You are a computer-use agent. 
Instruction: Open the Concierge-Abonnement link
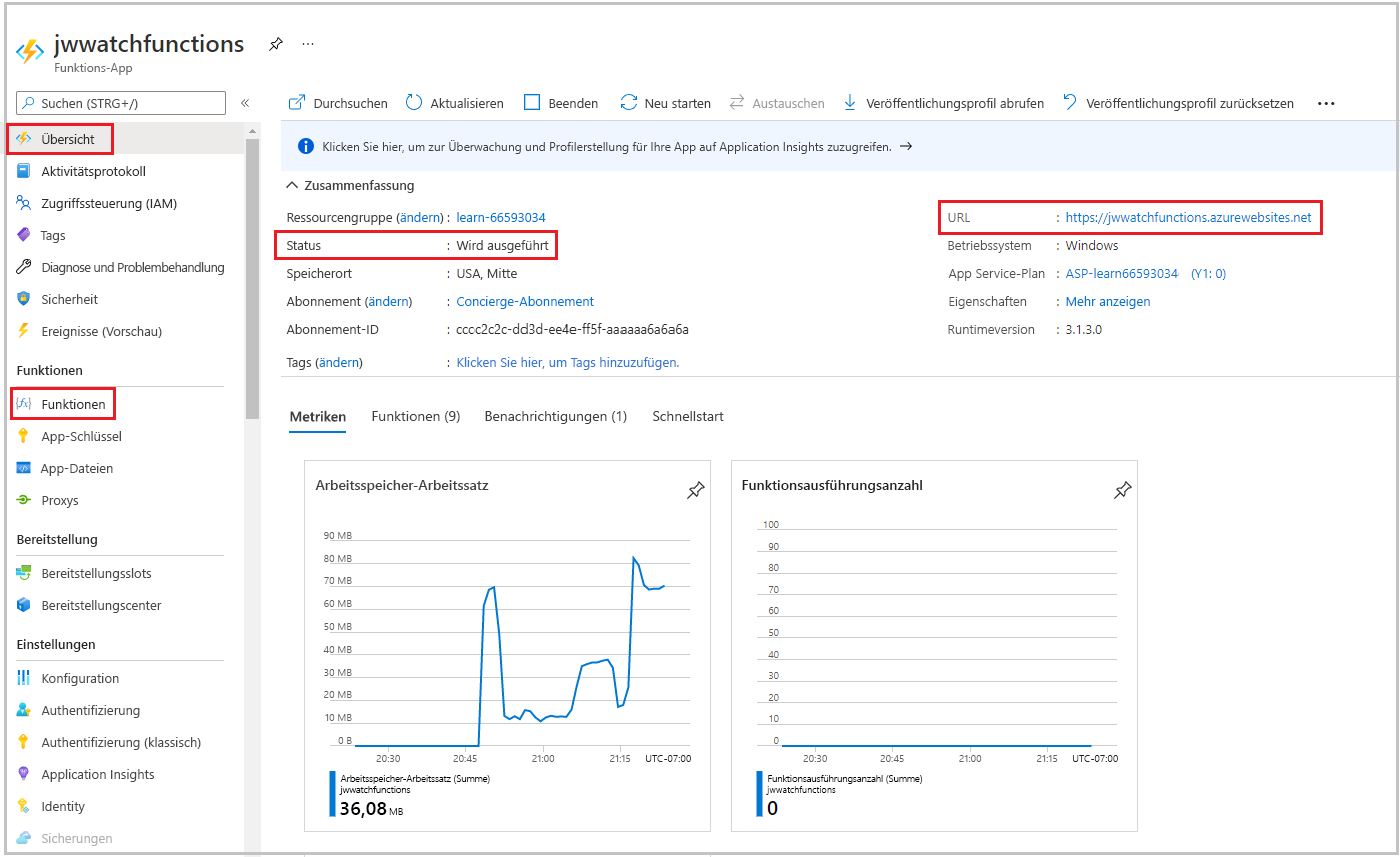(x=525, y=301)
